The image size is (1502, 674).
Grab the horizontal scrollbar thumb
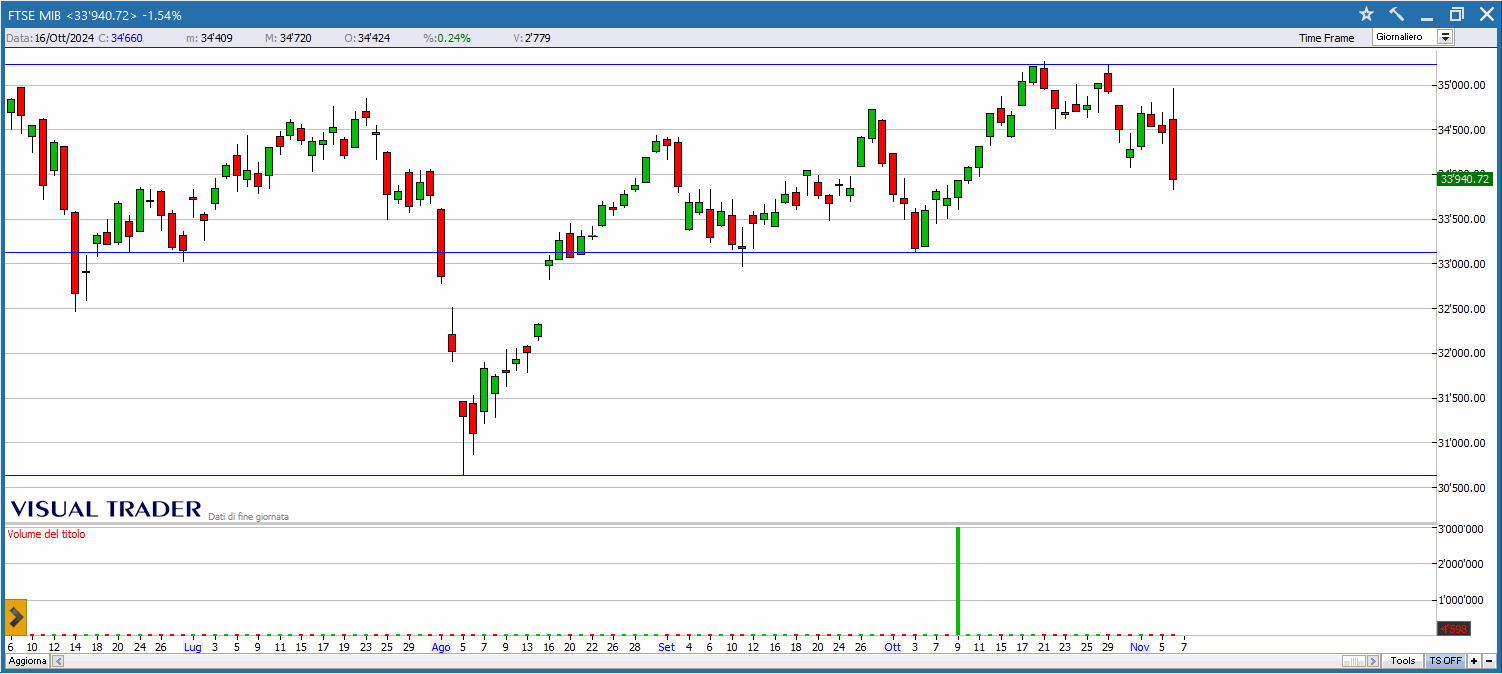[1355, 661]
